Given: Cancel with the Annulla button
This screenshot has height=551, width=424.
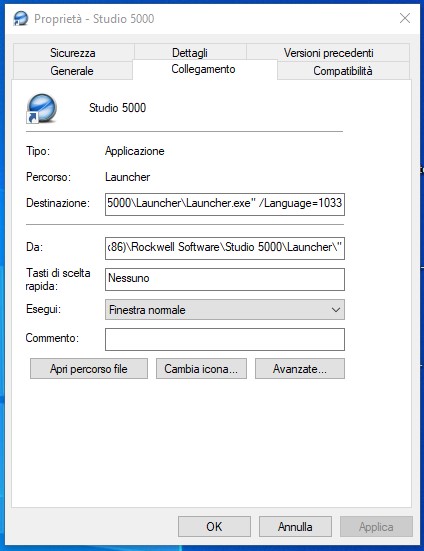Looking at the screenshot, I should click(295, 526).
